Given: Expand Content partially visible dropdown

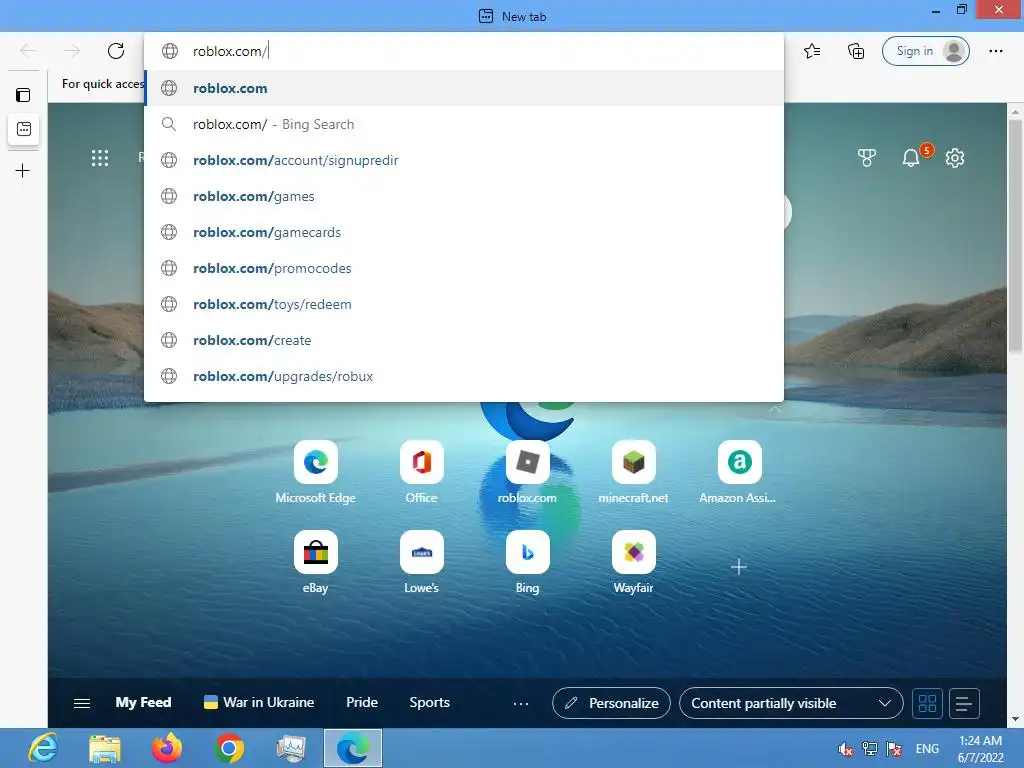Looking at the screenshot, I should click(x=791, y=703).
